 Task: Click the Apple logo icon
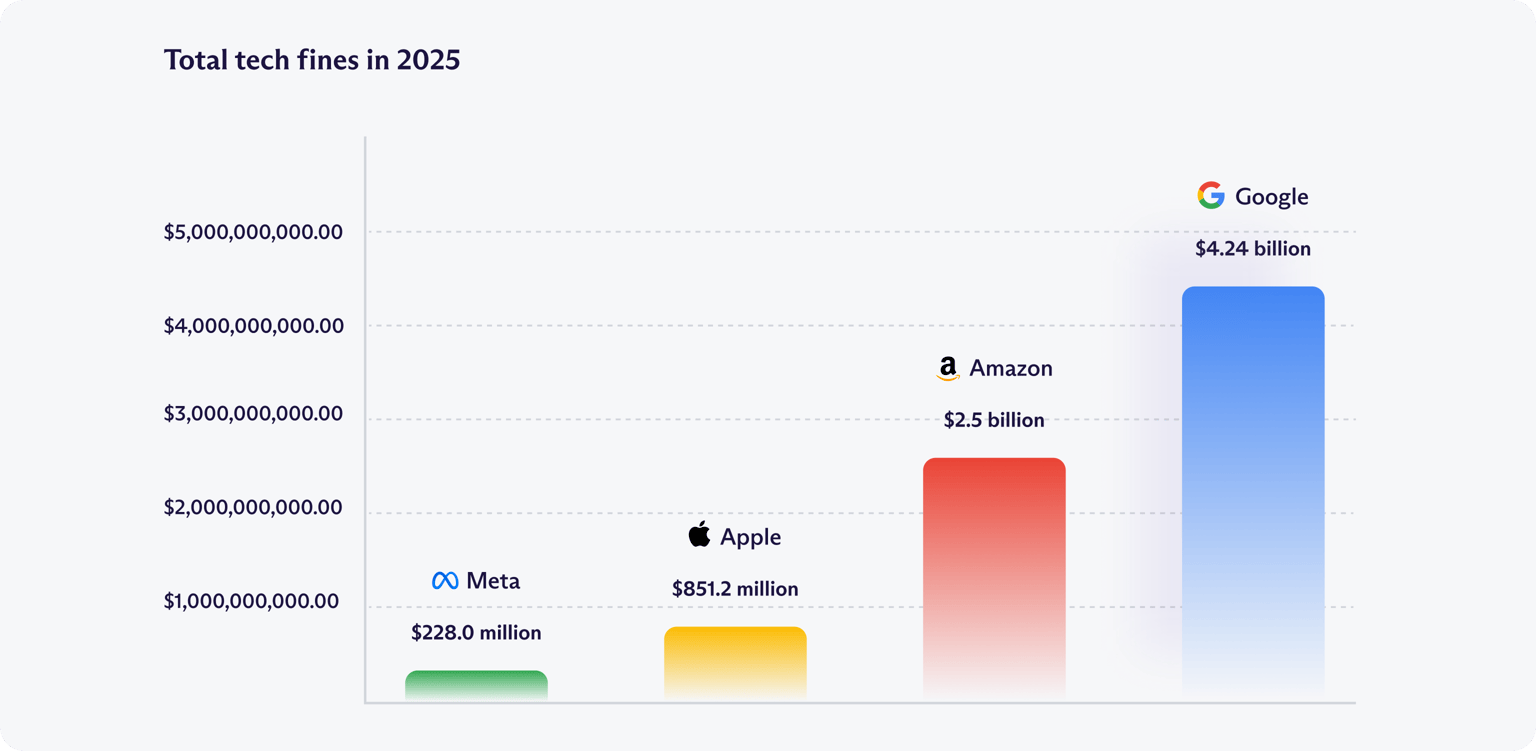tap(699, 535)
